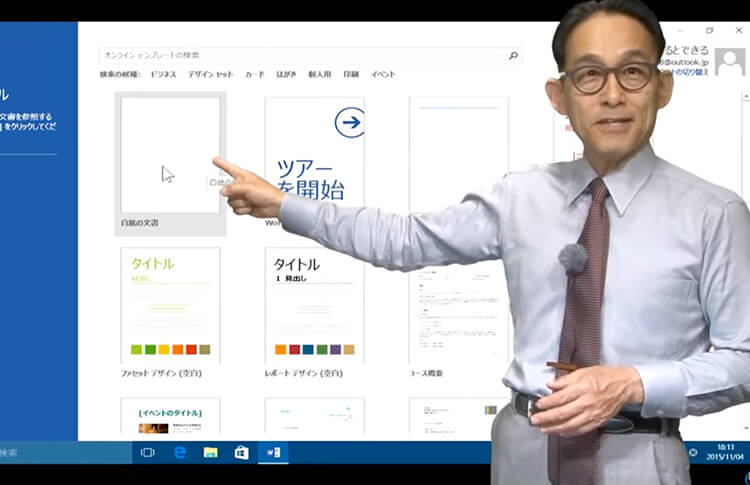The width and height of the screenshot is (750, 485).
Task: Click the restore window button
Action: [710, 30]
